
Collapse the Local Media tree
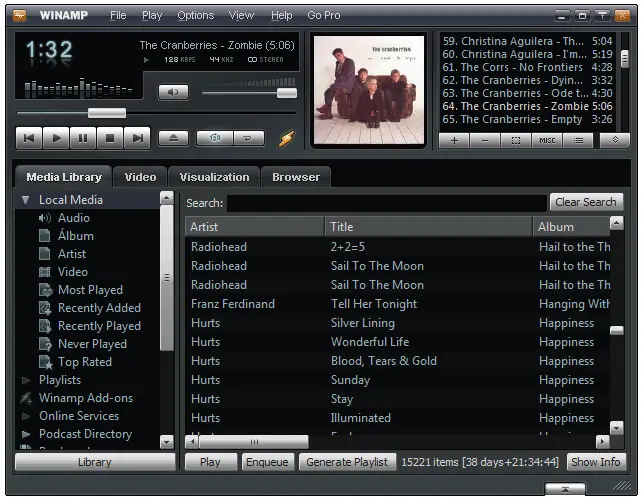[26, 200]
